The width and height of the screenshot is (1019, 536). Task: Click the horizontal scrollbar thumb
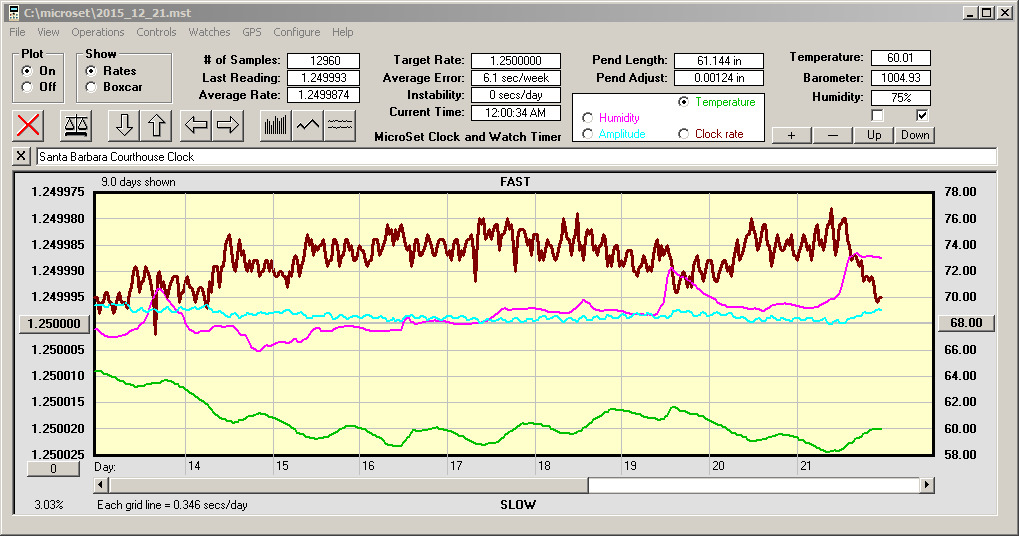349,485
